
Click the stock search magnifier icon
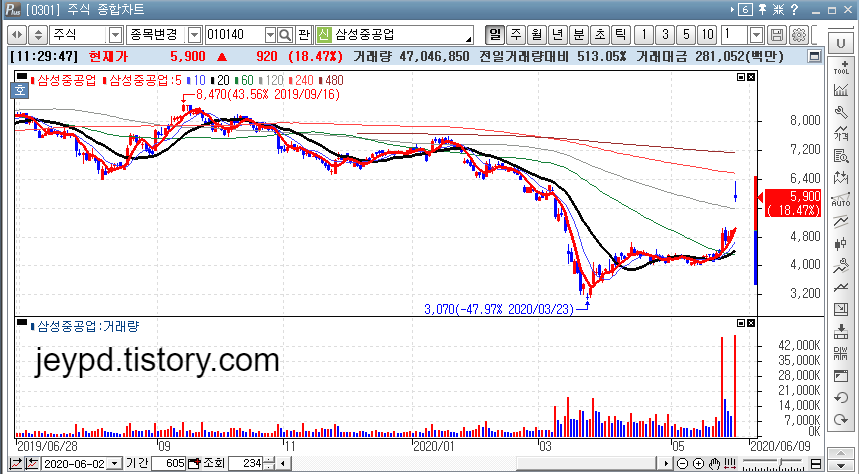coord(285,35)
